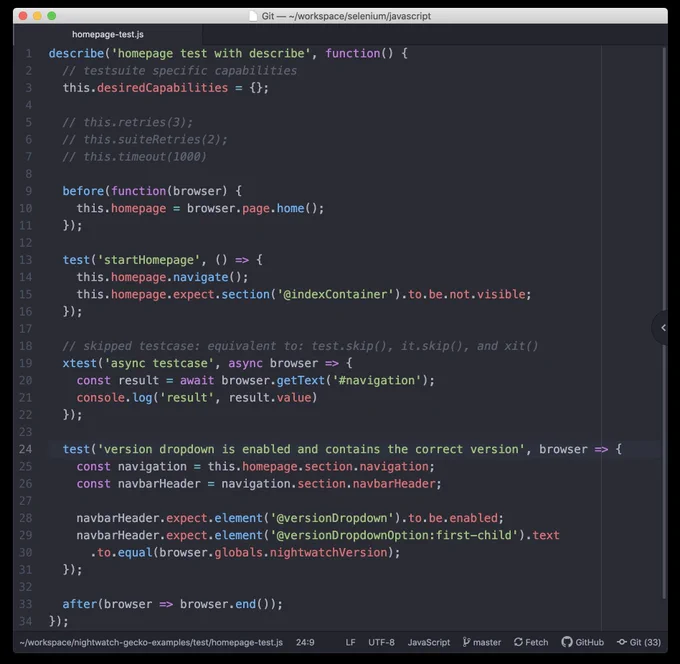Click the Fetch refresh icon
Image resolution: width=680 pixels, height=664 pixels.
(x=518, y=642)
